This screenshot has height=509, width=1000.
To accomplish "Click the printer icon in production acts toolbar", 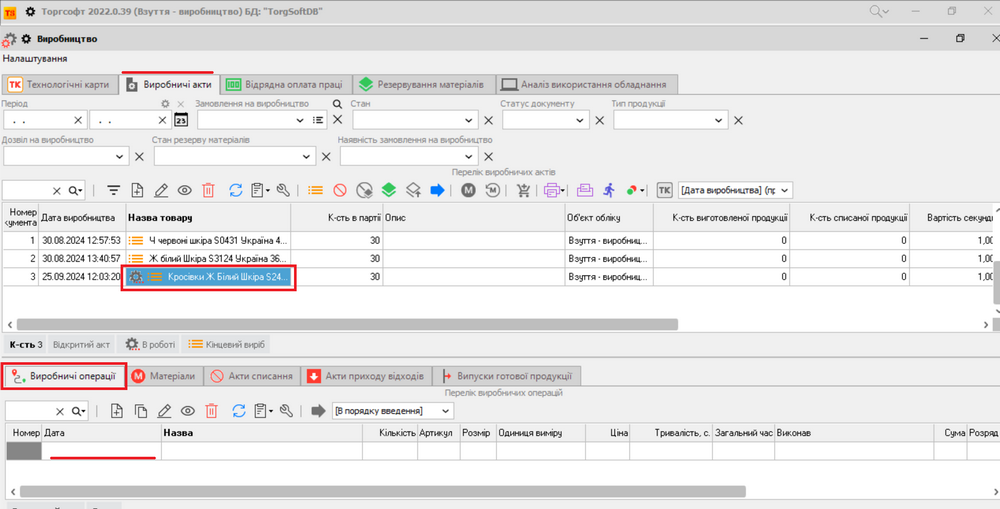I will coord(551,190).
